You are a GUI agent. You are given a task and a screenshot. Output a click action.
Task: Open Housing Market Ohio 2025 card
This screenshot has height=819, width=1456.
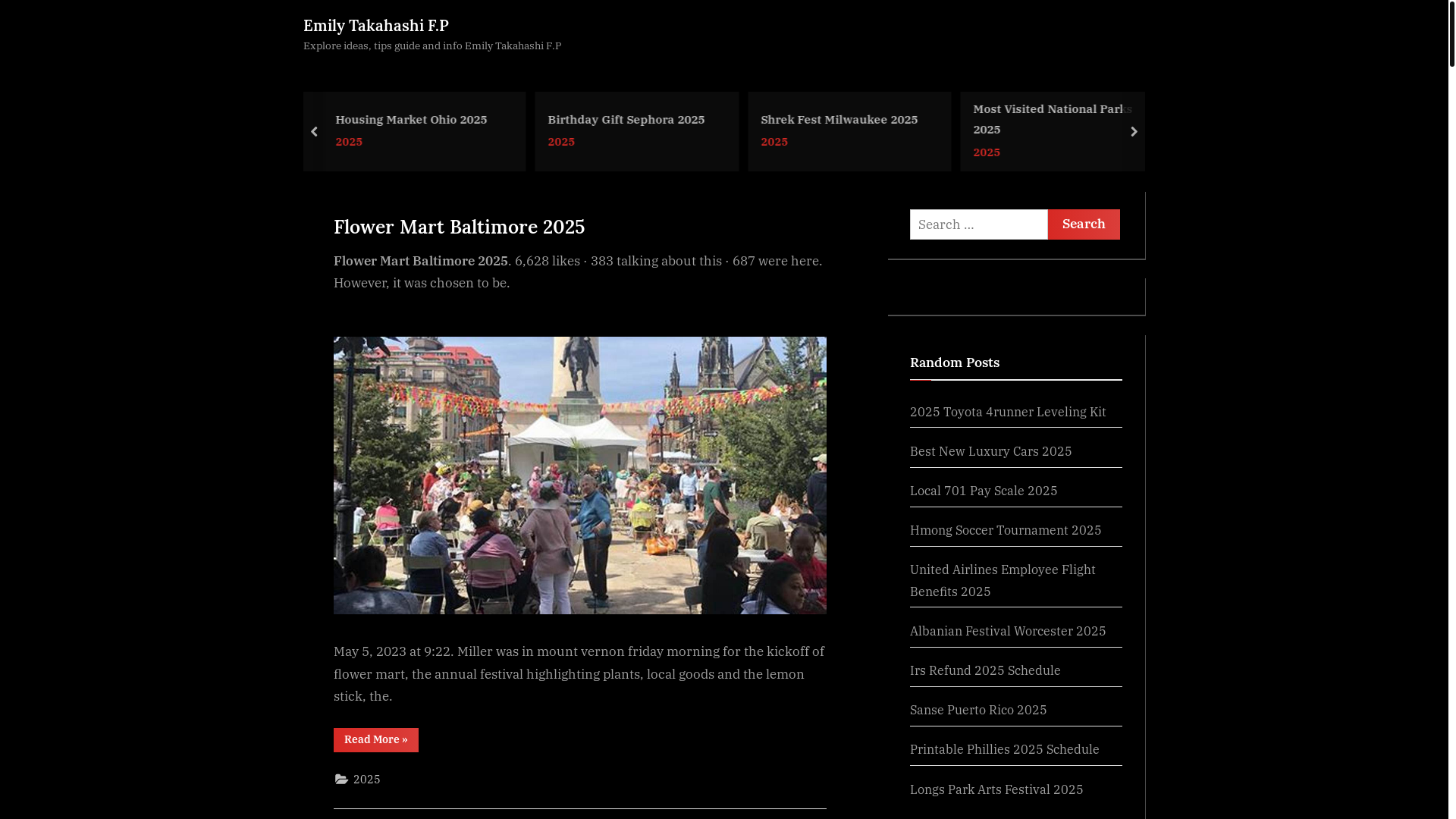click(x=411, y=120)
